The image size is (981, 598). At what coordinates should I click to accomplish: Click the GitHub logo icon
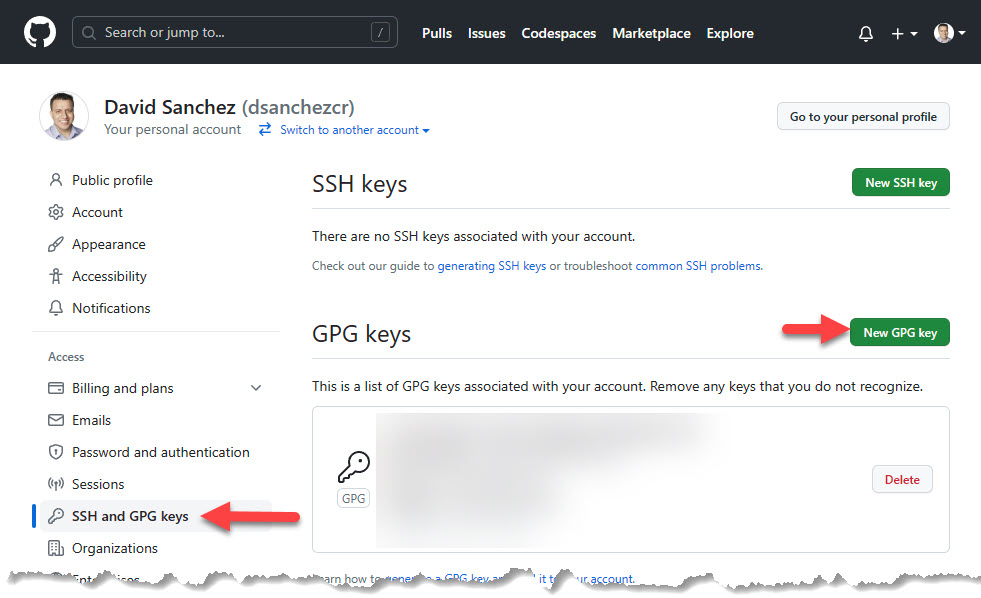tap(40, 33)
